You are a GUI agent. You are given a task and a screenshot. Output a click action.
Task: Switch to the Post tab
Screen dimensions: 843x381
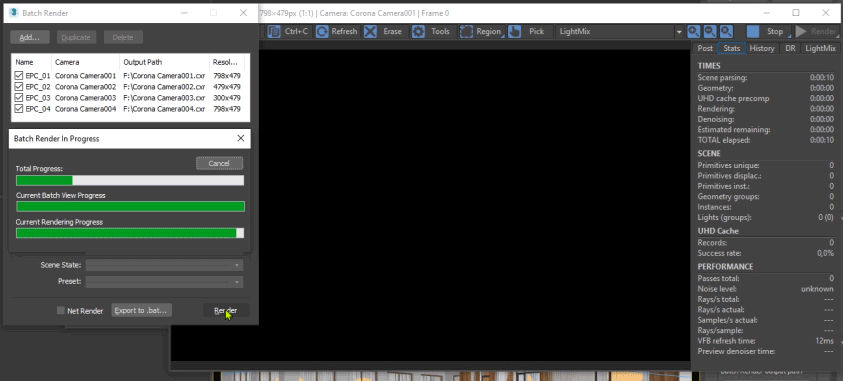click(705, 48)
